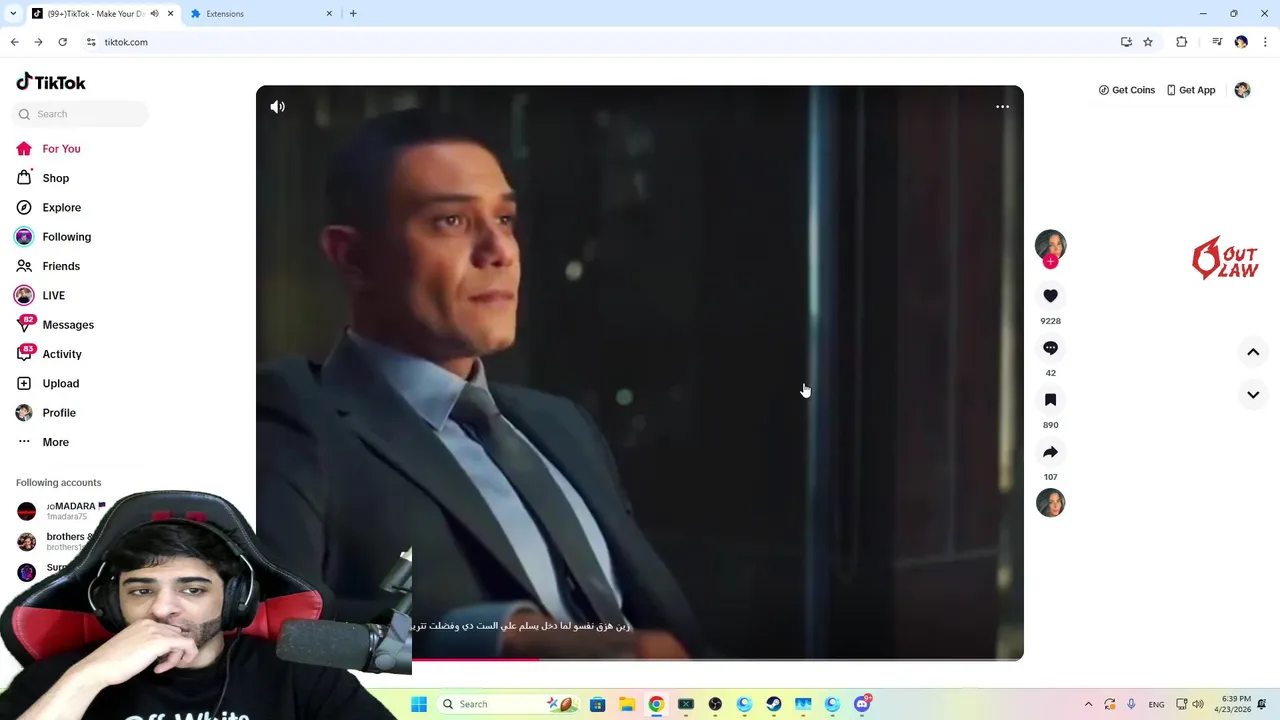Go forward in the browser

point(38,42)
